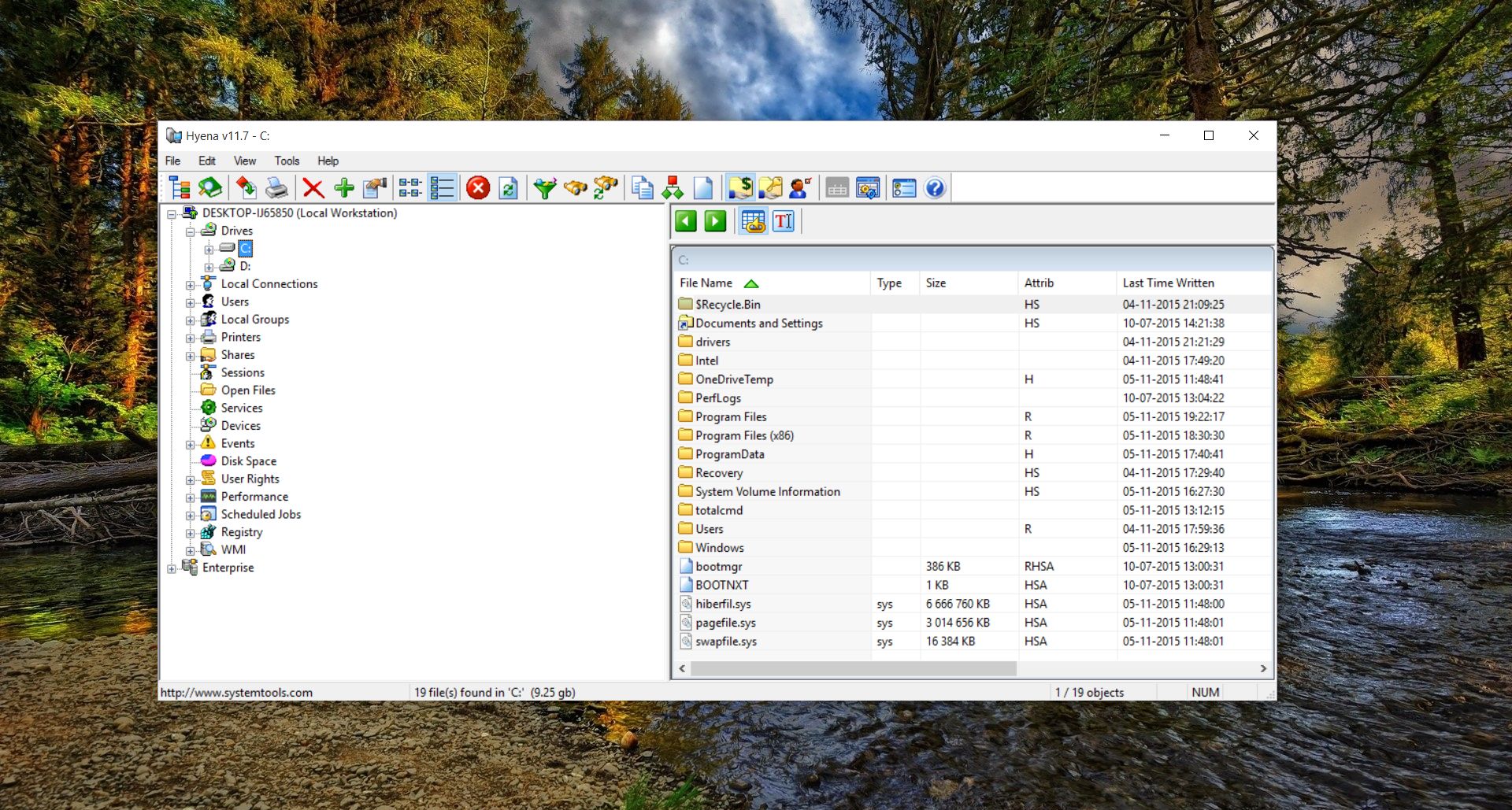The image size is (1512, 810).
Task: Select Services in the tree
Action: [x=241, y=408]
